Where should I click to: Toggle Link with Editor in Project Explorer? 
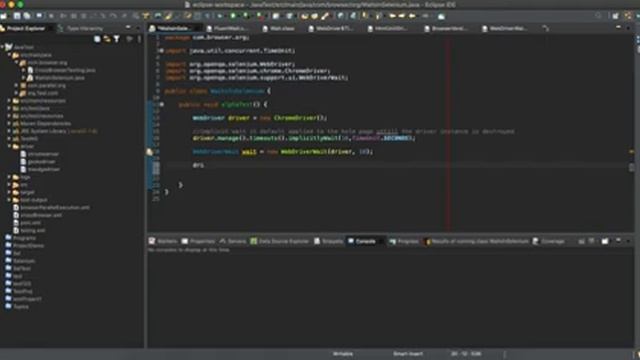tap(107, 39)
